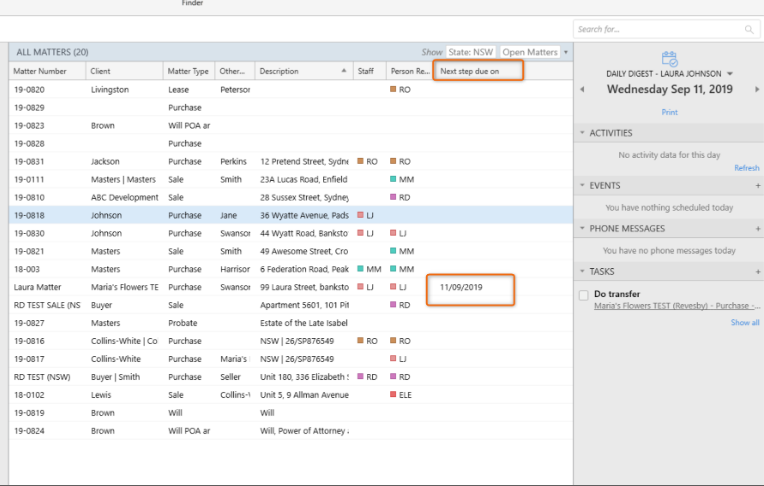Click the 11/09/2019 due date cell
Viewport: 764px width, 486px height.
coord(461,287)
